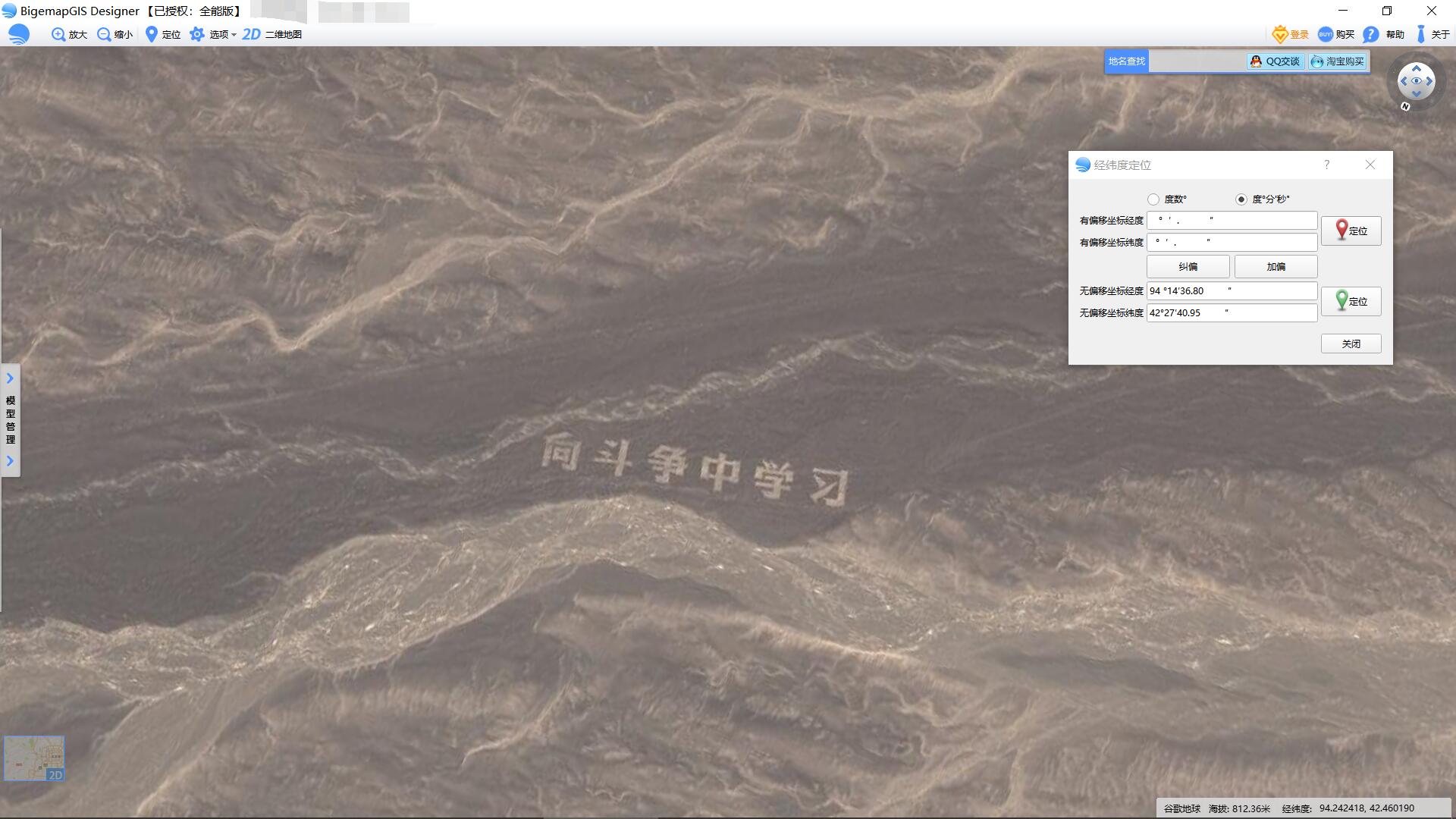Image resolution: width=1456 pixels, height=819 pixels.
Task: Select the decimal degrees (度数°) radio button
Action: pyautogui.click(x=1153, y=199)
